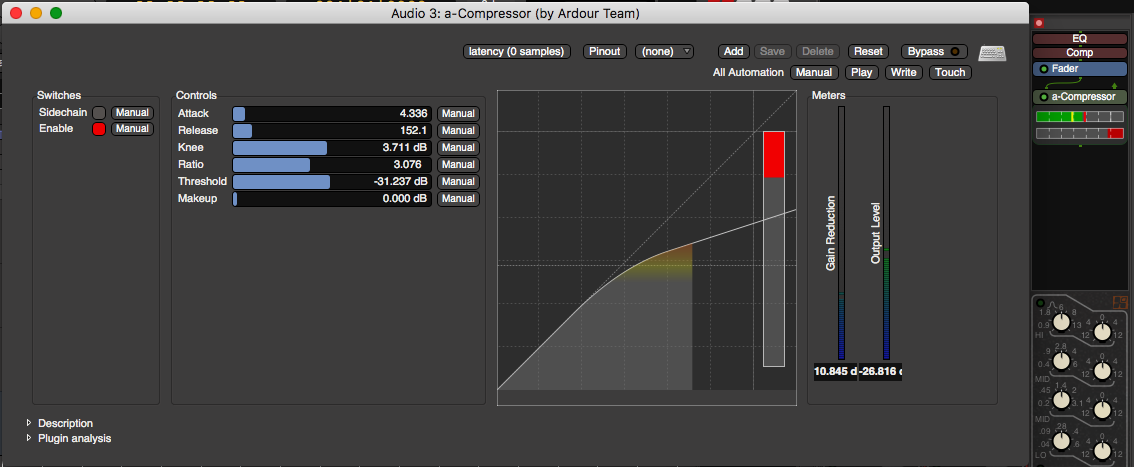The height and width of the screenshot is (467, 1134).
Task: Click the keyboard icon next to Bypass
Action: (992, 53)
